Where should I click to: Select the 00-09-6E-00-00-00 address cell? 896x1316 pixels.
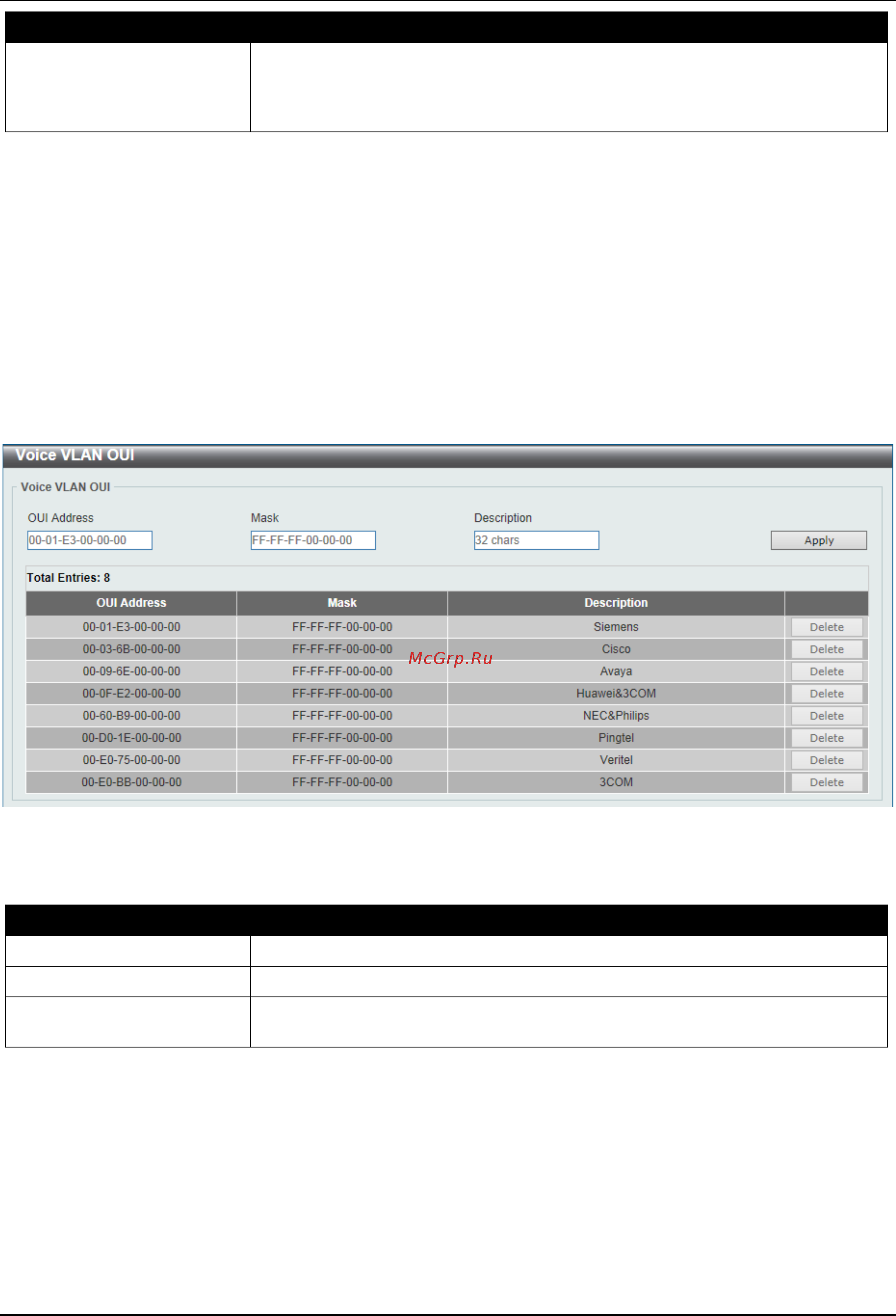(131, 671)
